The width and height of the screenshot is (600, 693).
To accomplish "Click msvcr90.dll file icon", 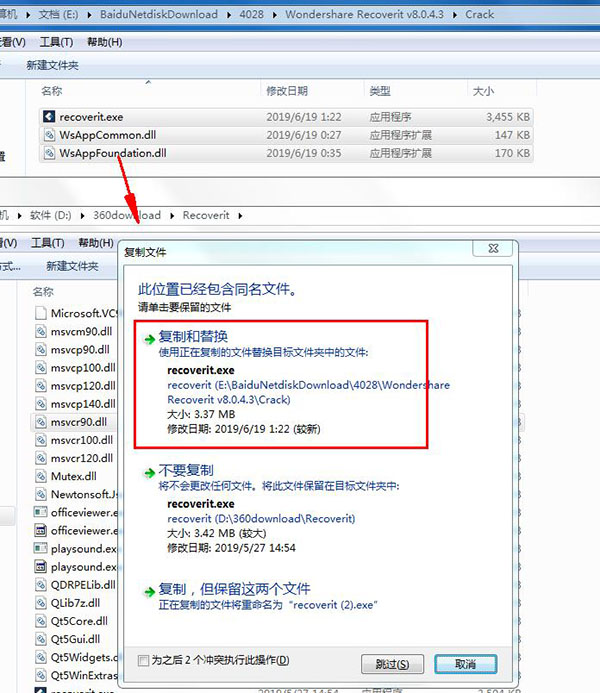I will click(41, 422).
